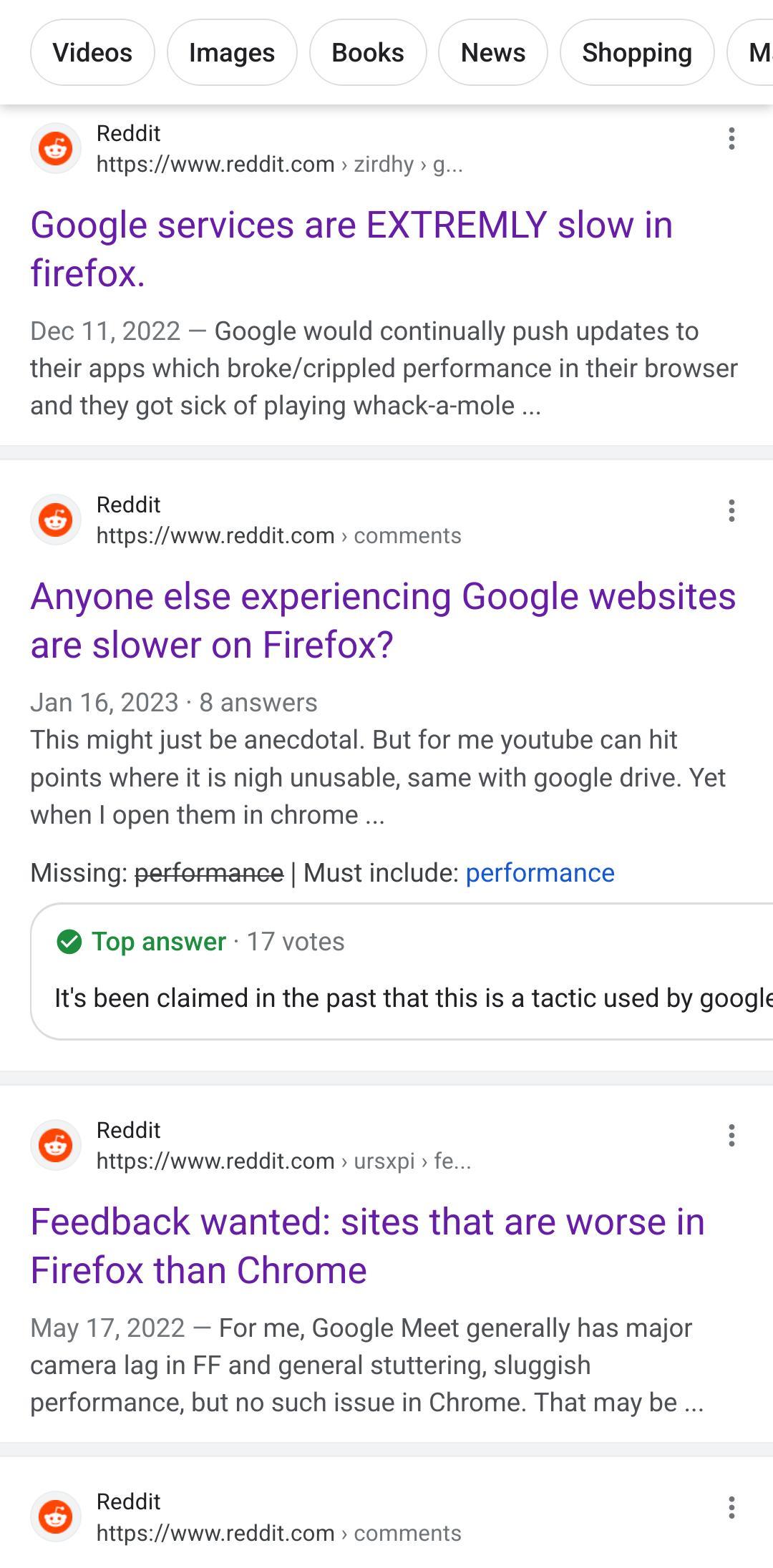This screenshot has height=1568, width=773.
Task: Click the Reddit favicon on the bottommost result
Action: coord(54,1517)
